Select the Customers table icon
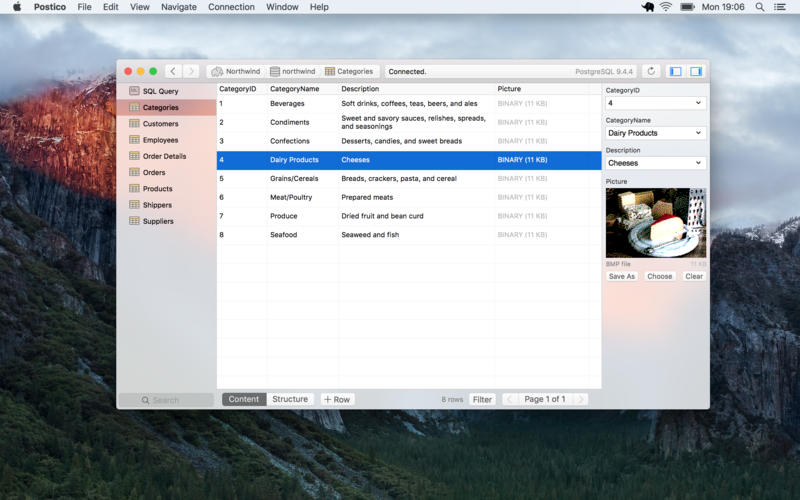800x500 pixels. (134, 124)
